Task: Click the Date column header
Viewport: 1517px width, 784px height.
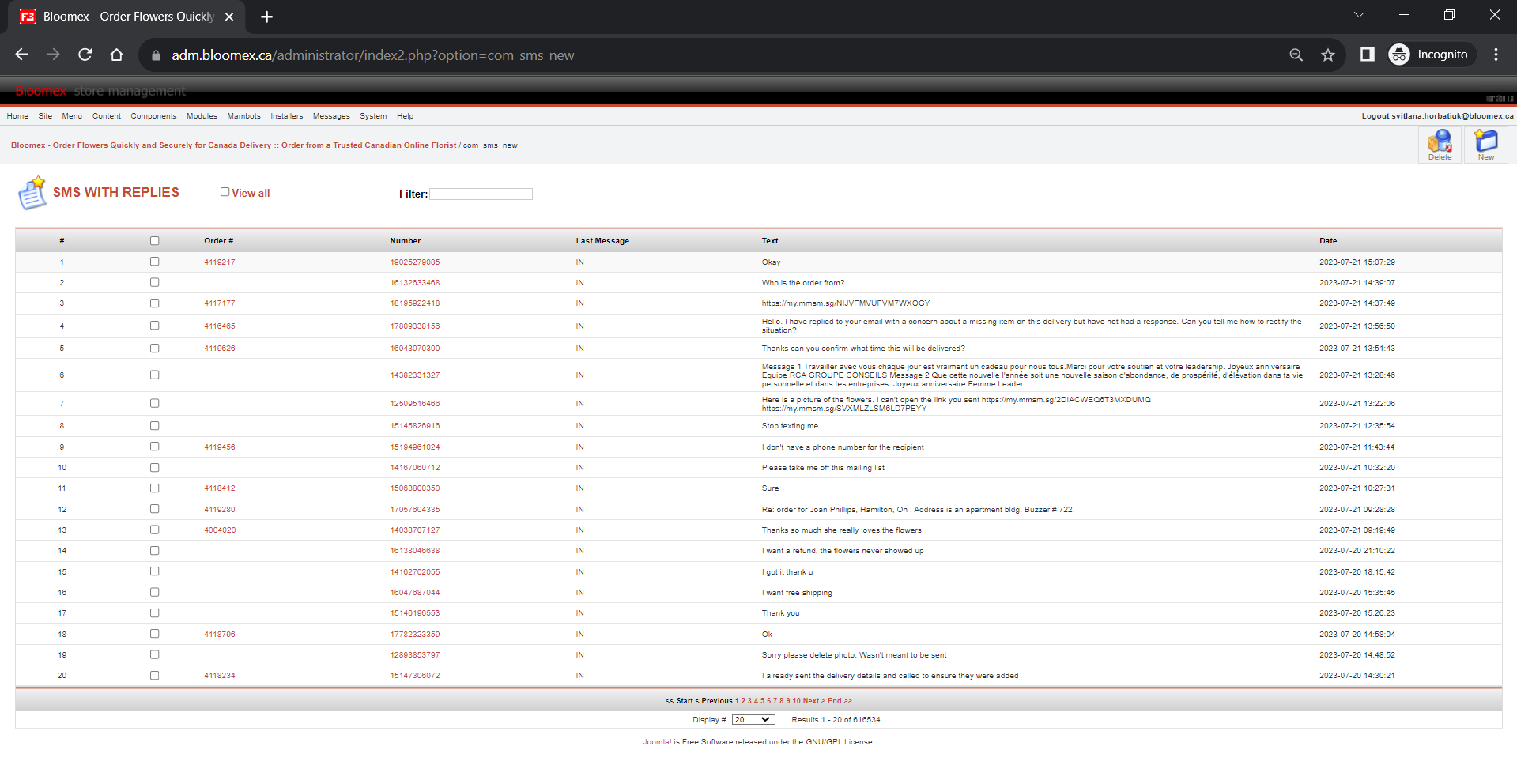Action: coord(1328,241)
